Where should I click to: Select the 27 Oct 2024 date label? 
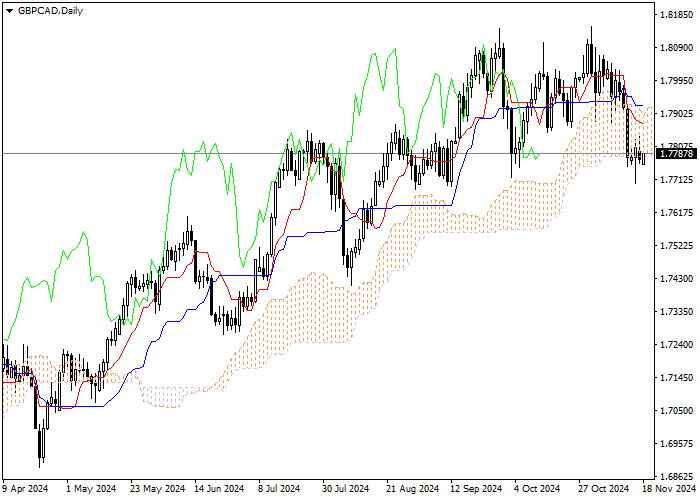click(604, 489)
